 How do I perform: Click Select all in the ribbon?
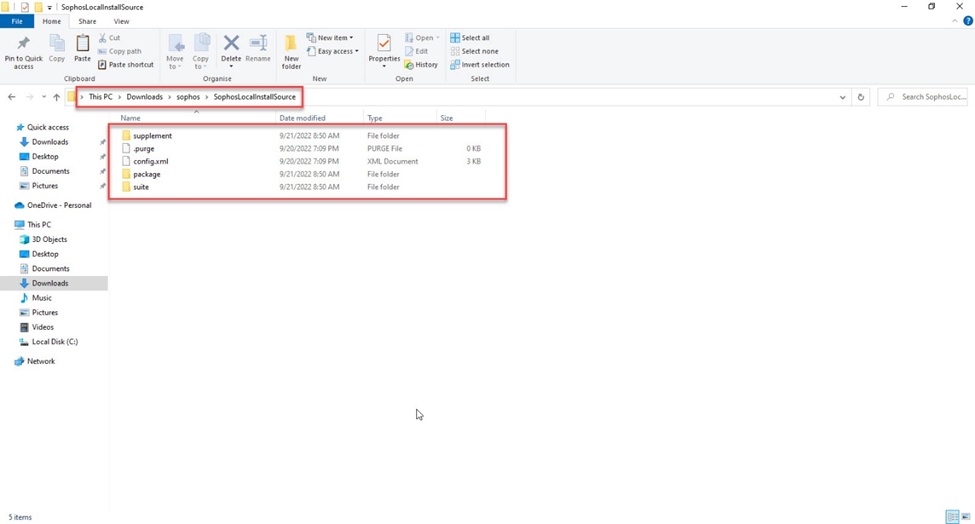[x=469, y=38]
